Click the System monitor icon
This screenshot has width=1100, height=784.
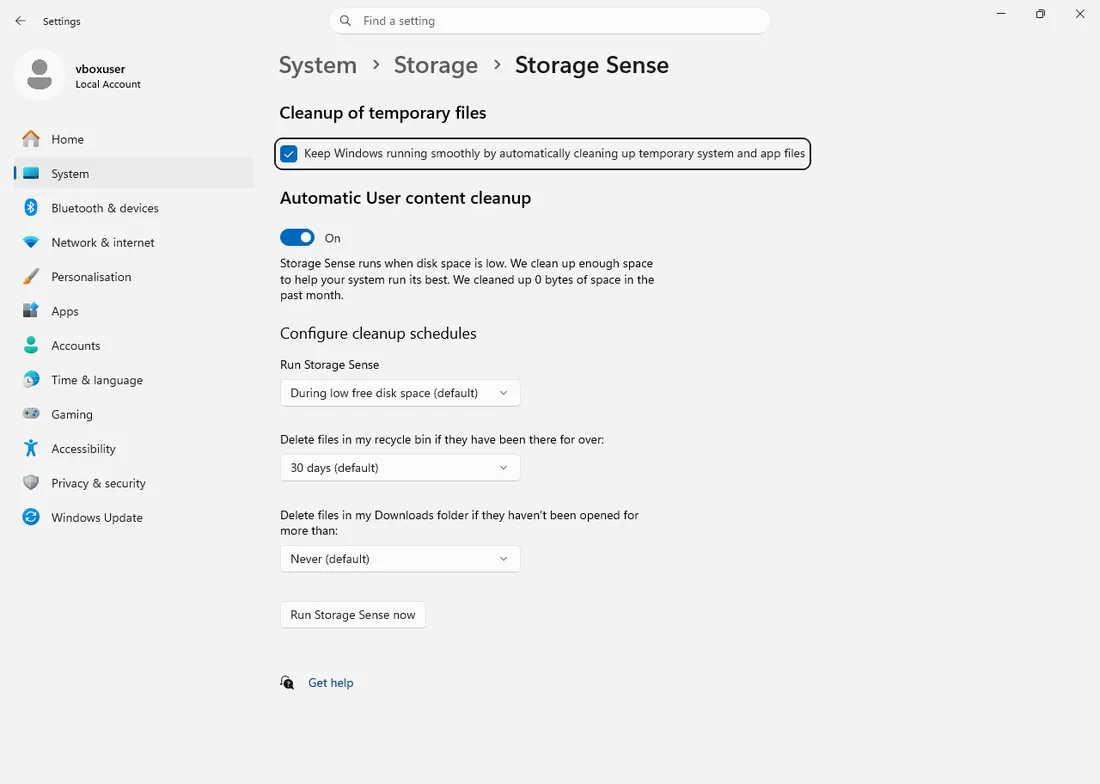click(31, 173)
